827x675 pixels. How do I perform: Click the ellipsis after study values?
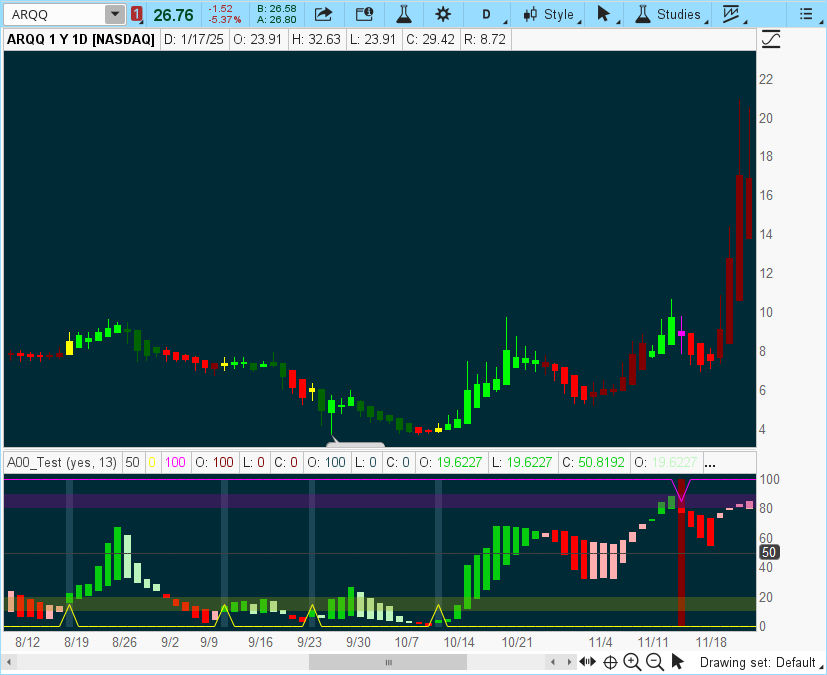[x=710, y=464]
